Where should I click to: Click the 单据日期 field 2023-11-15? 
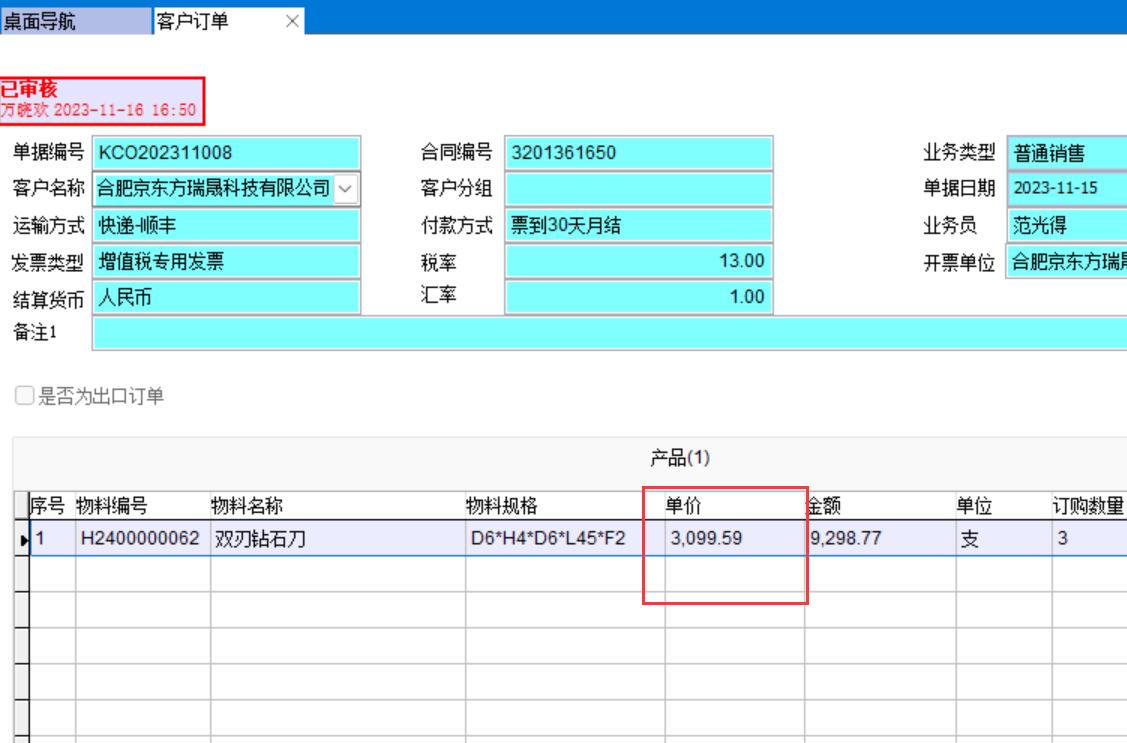pyautogui.click(x=1065, y=188)
